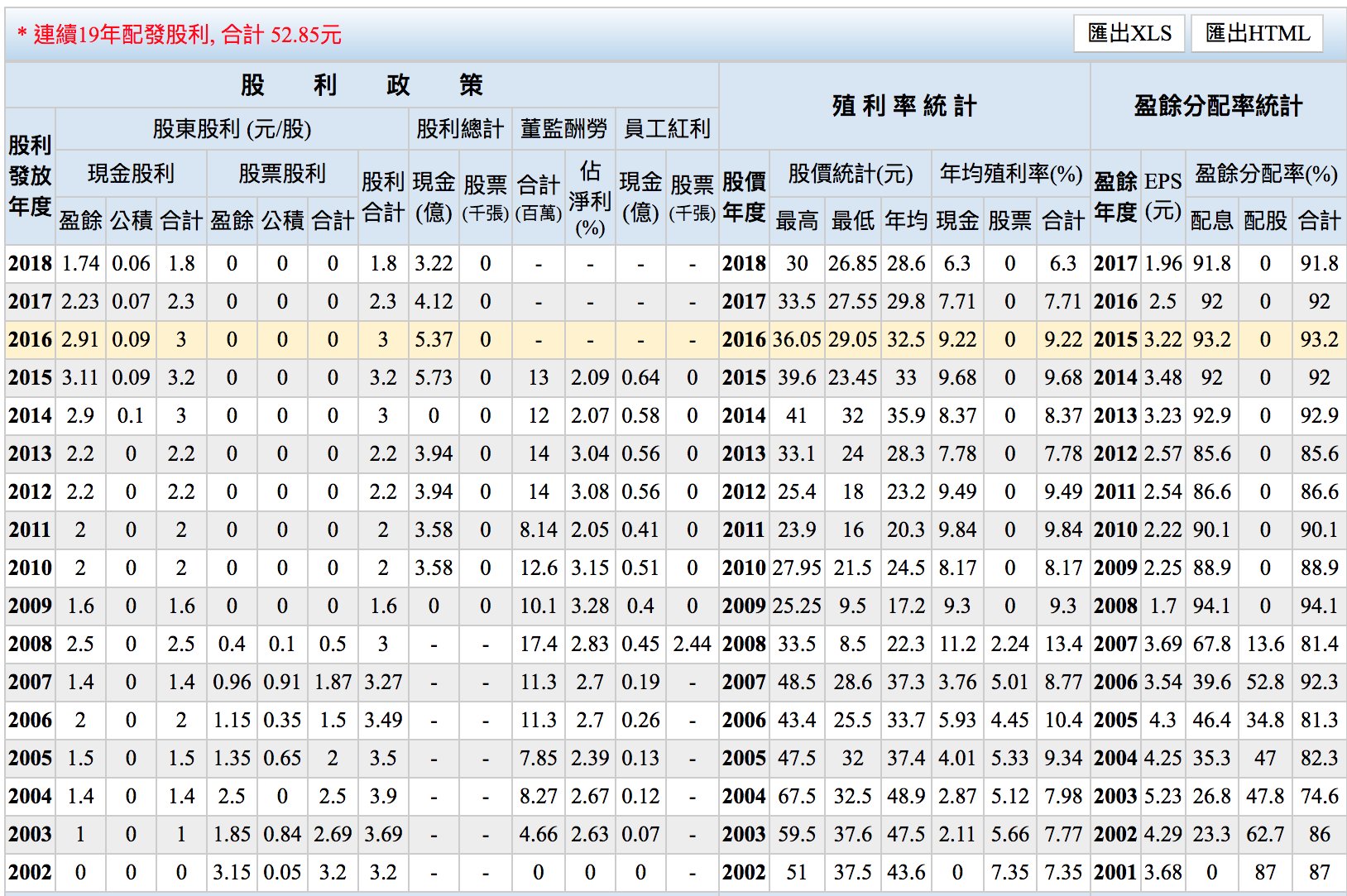Image resolution: width=1347 pixels, height=896 pixels.
Task: Click the 匯出HTML export button
Action: click(x=1257, y=34)
